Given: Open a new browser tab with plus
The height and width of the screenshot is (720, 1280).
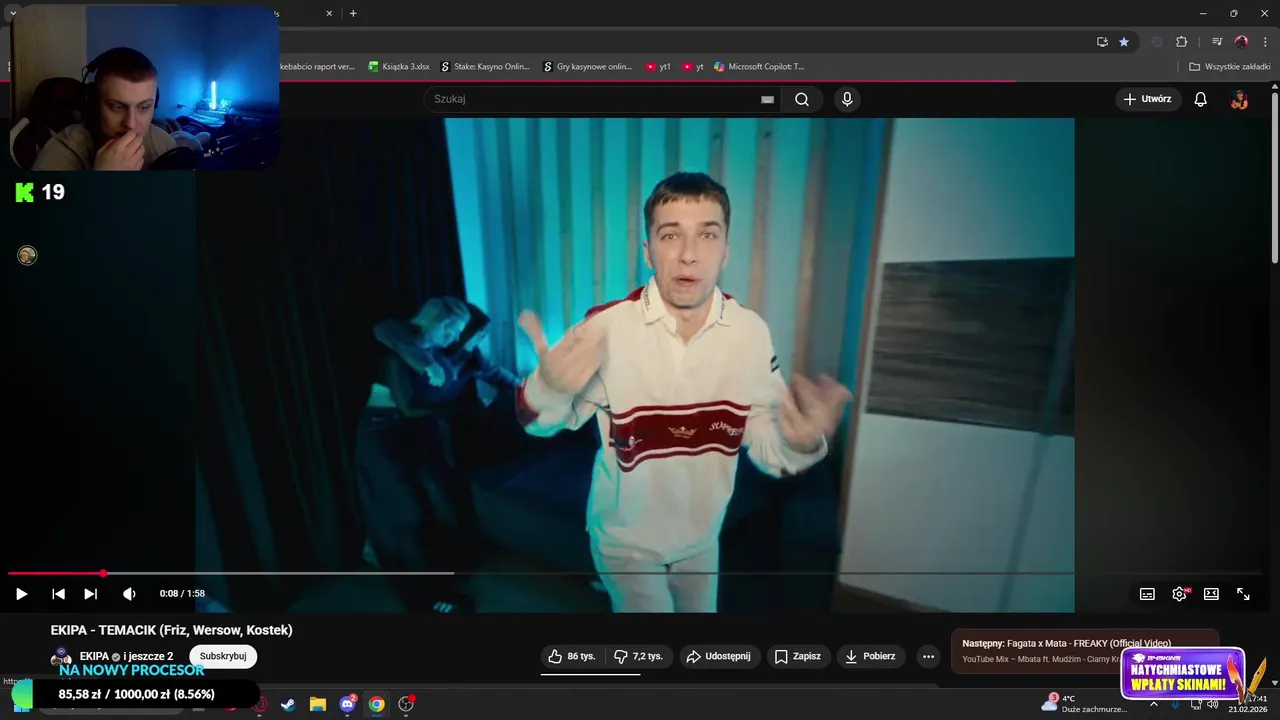Looking at the screenshot, I should [x=353, y=13].
